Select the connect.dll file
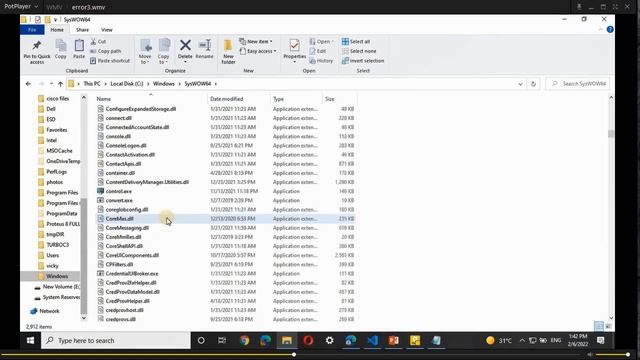Screen dimensions: 640x360 [x=225, y=118]
